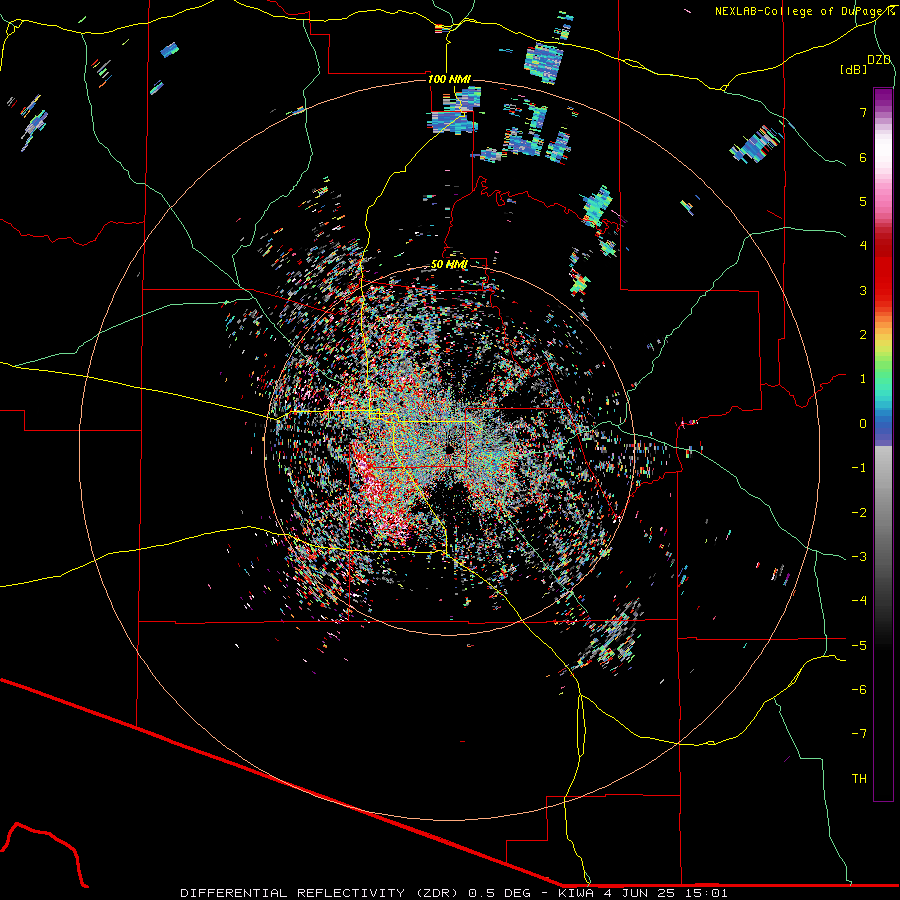Click the legend label 4
900x900 pixels.
point(863,246)
